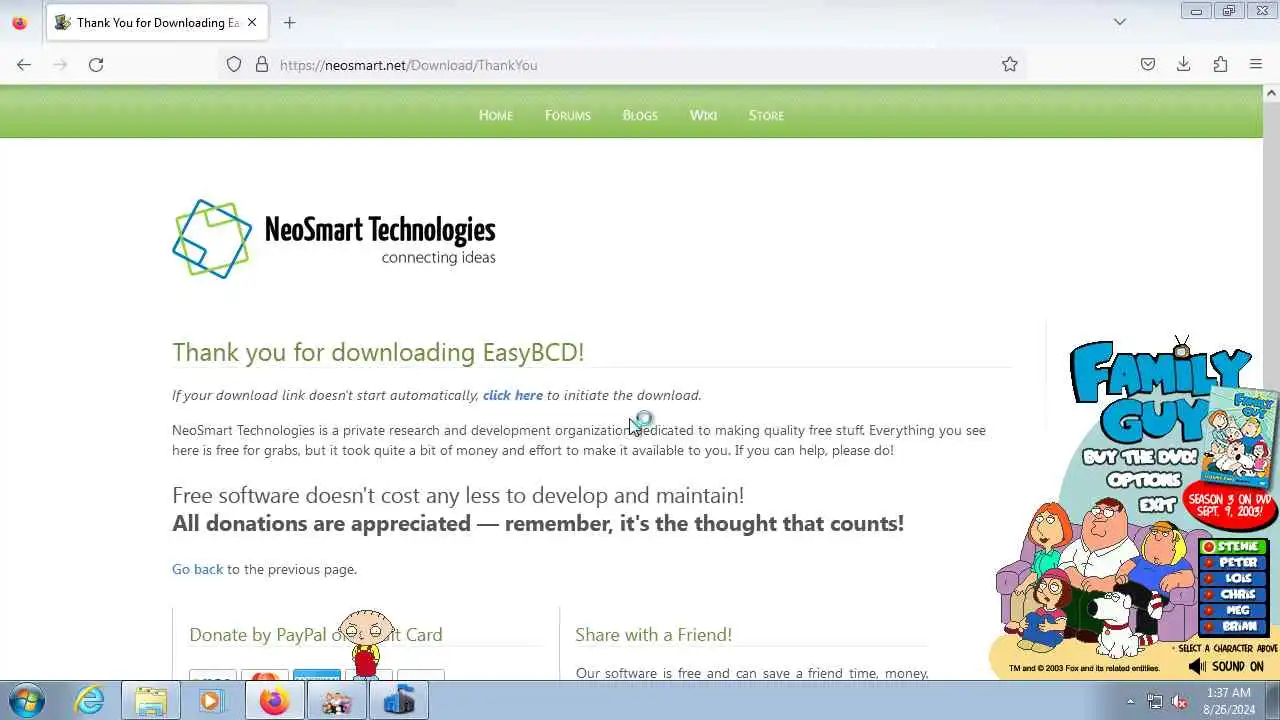This screenshot has width=1280, height=720.
Task: Click the Stewie desktop character
Action: click(365, 643)
